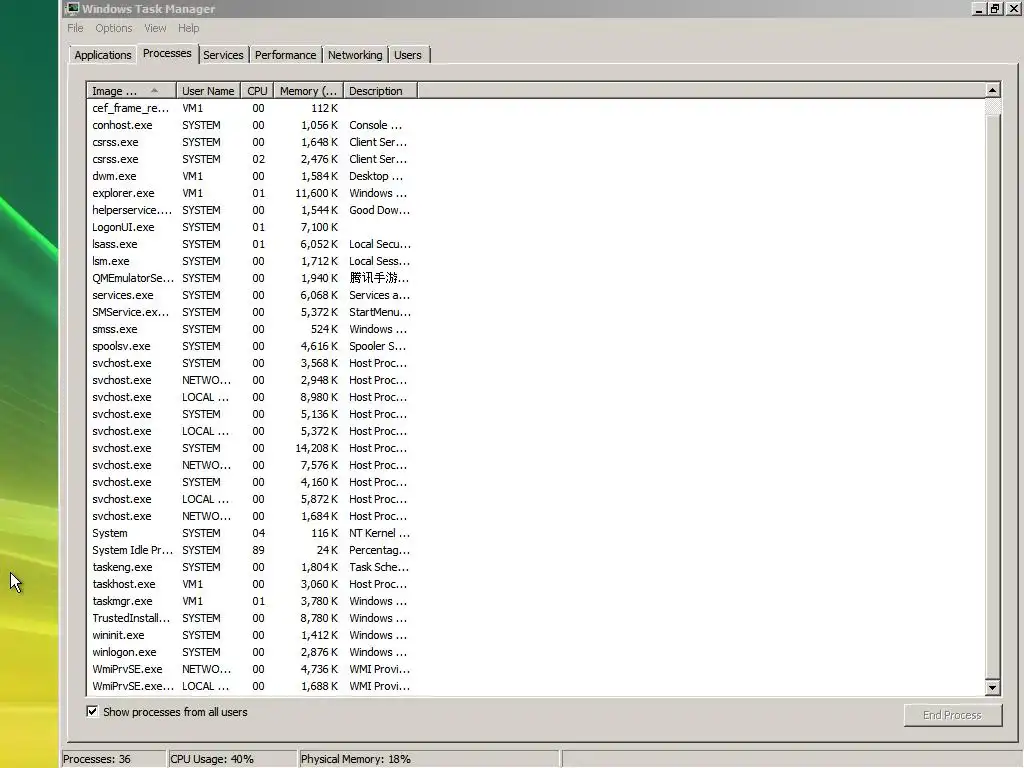
Task: Open the Help menu
Action: [188, 28]
